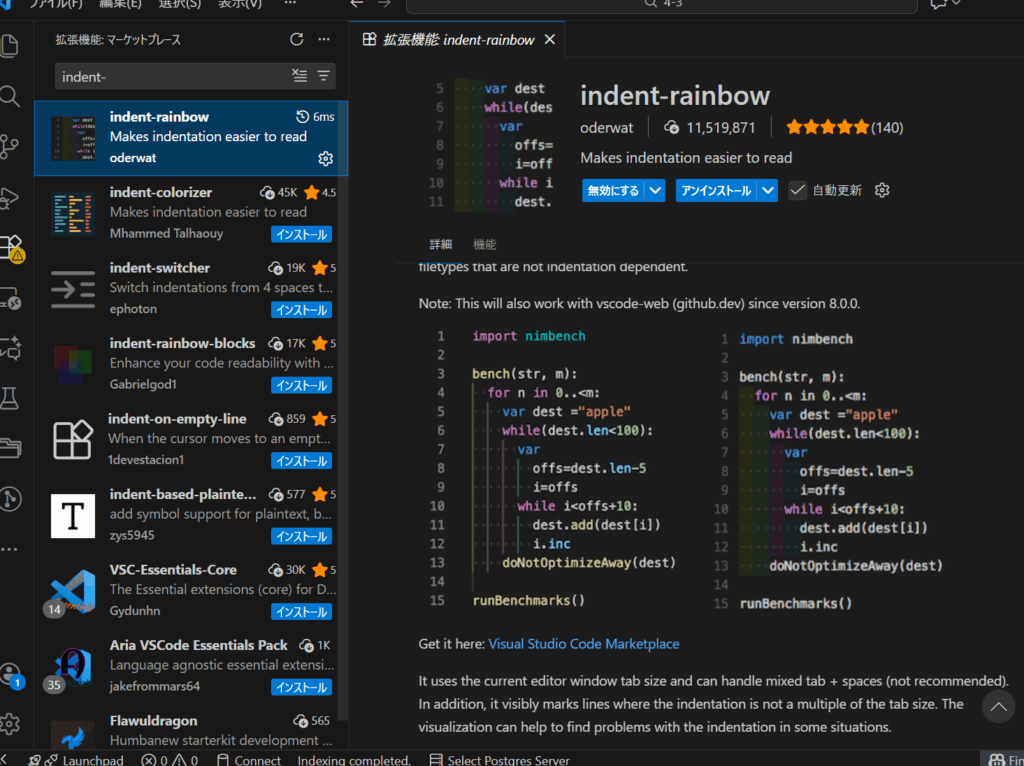The image size is (1024, 766).
Task: Click the アンインストール button
Action: click(716, 190)
